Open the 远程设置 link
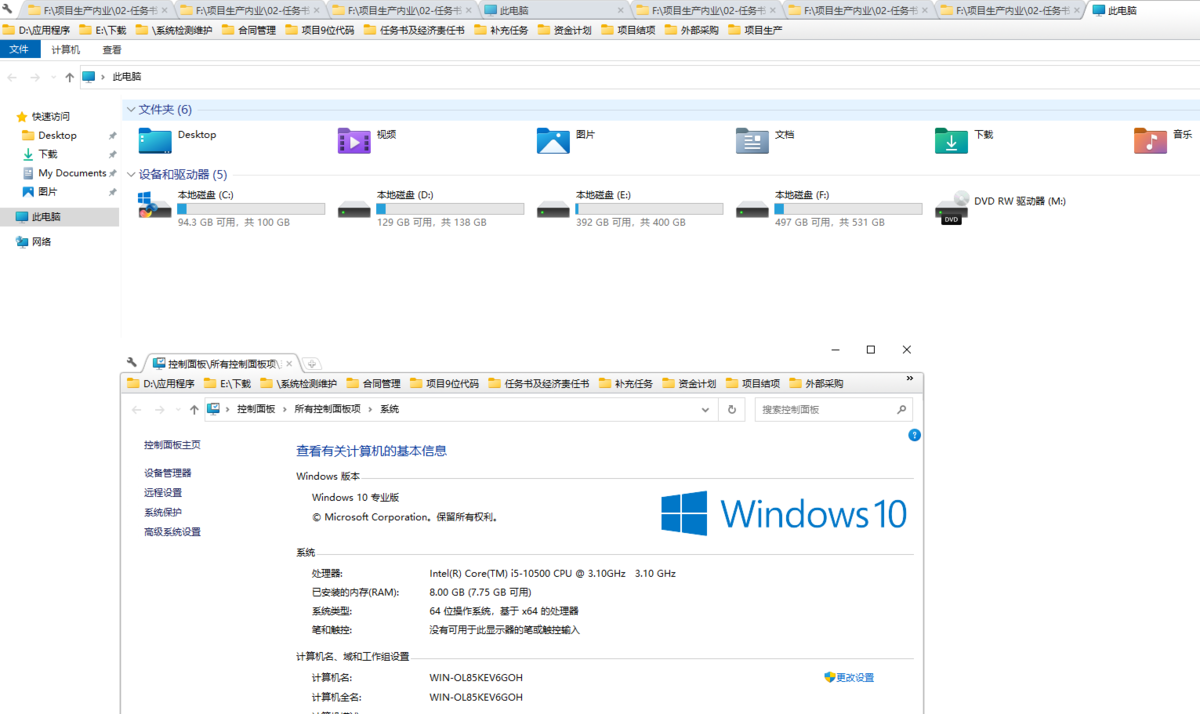This screenshot has height=714, width=1200. [x=163, y=493]
